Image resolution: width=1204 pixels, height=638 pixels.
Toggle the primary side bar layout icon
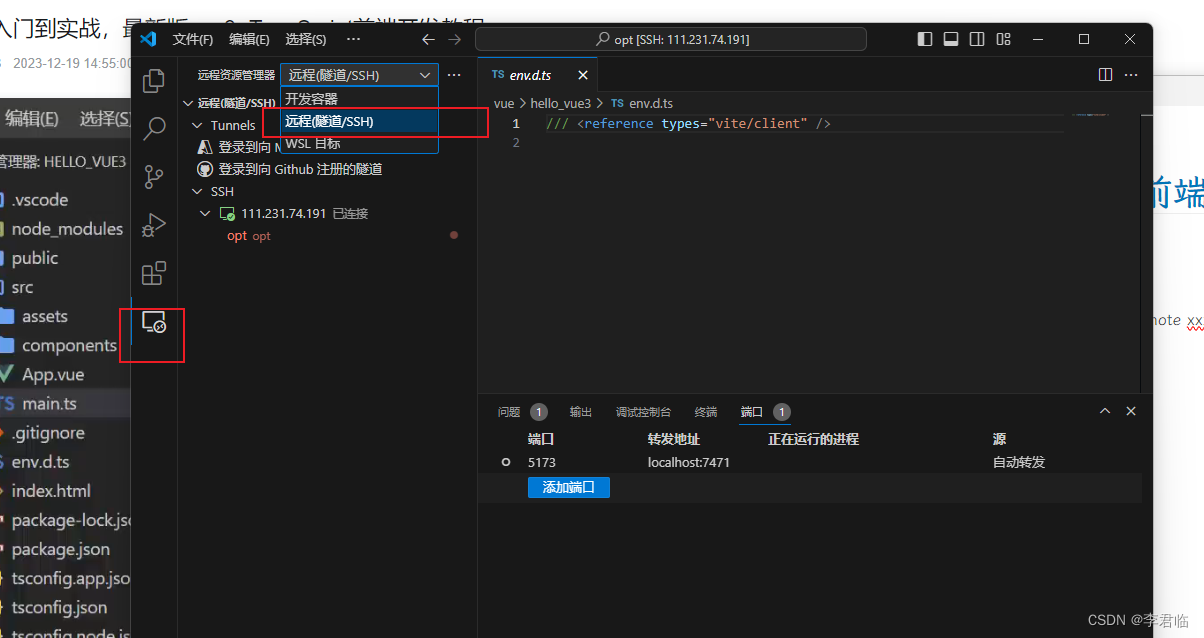click(x=925, y=39)
